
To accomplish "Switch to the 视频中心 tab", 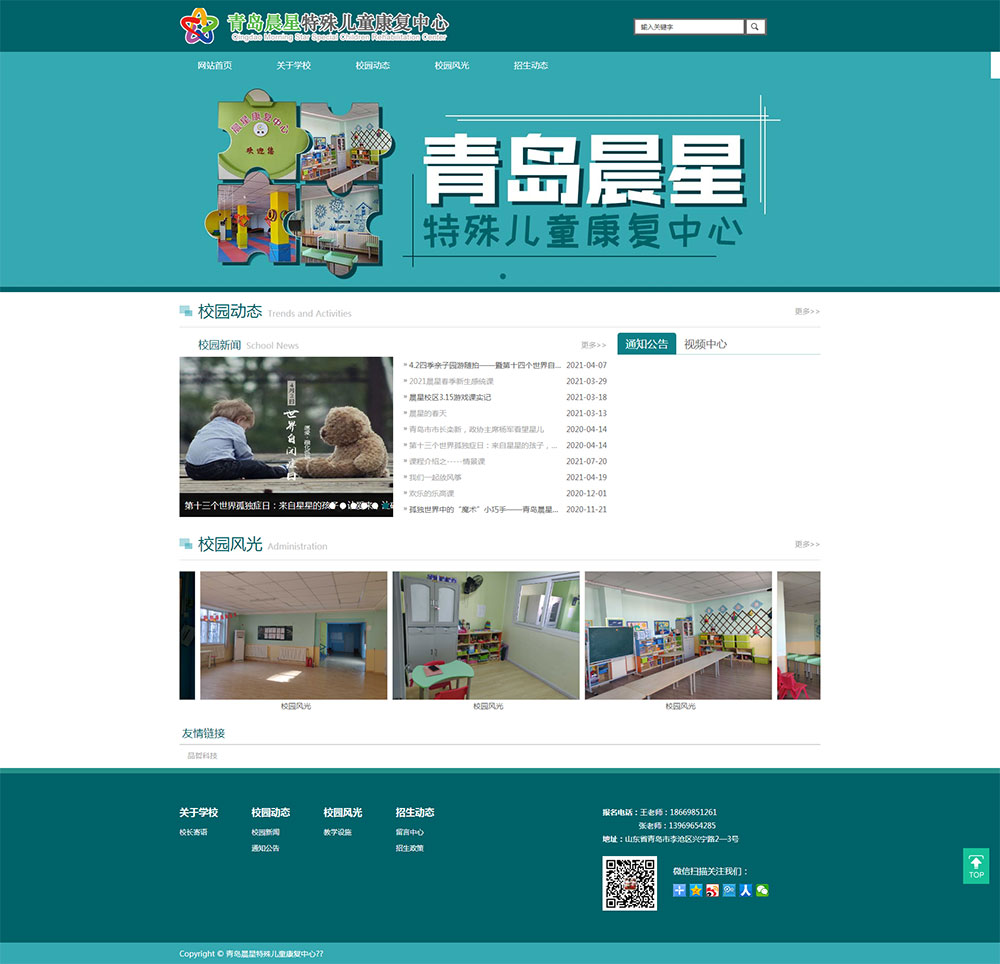I will [705, 344].
